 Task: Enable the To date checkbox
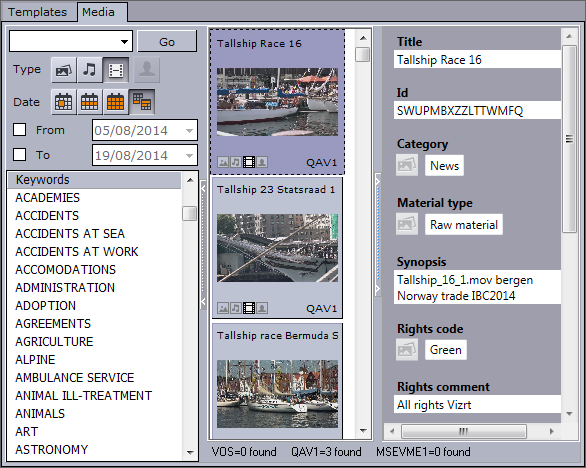click(19, 154)
